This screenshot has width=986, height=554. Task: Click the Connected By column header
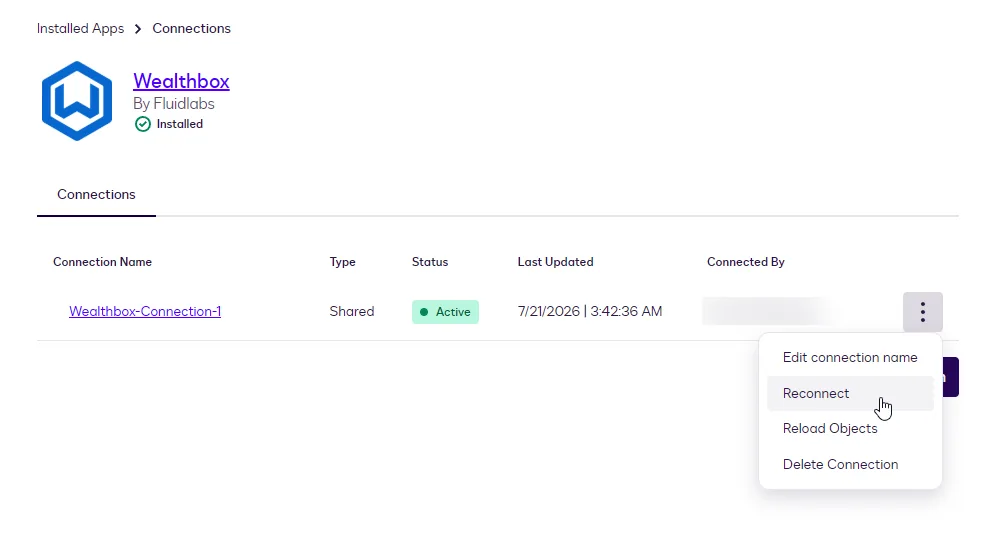pyautogui.click(x=746, y=262)
